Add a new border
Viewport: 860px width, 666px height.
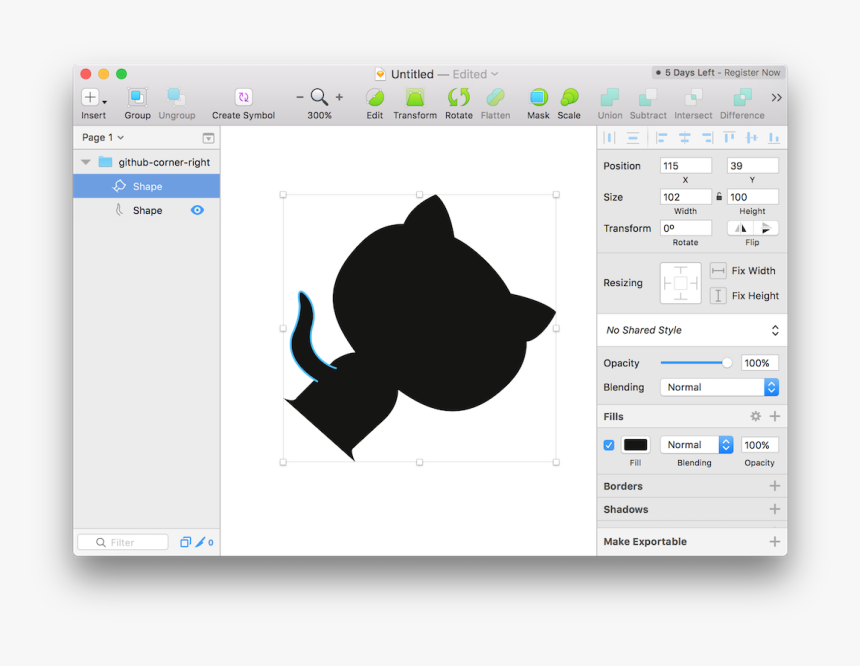(774, 486)
